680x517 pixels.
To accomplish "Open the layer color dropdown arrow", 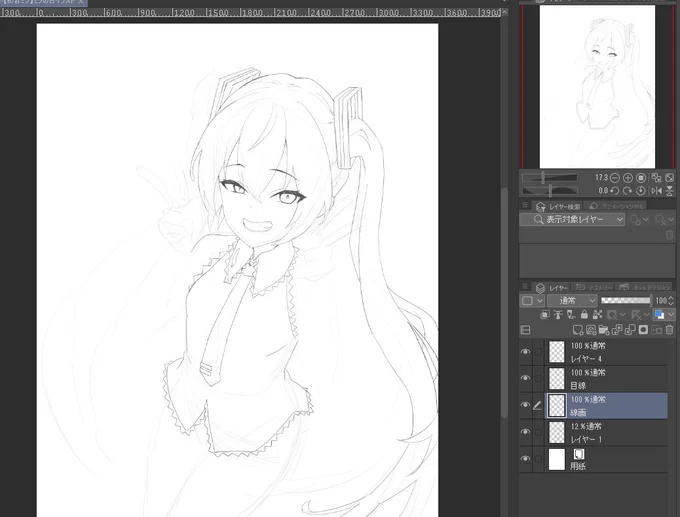I will (671, 314).
